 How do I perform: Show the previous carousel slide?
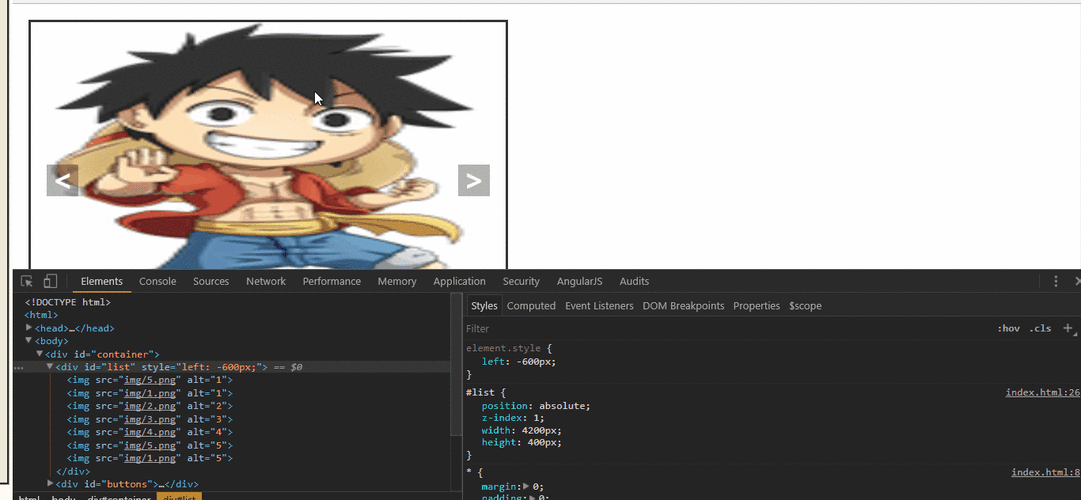[62, 181]
